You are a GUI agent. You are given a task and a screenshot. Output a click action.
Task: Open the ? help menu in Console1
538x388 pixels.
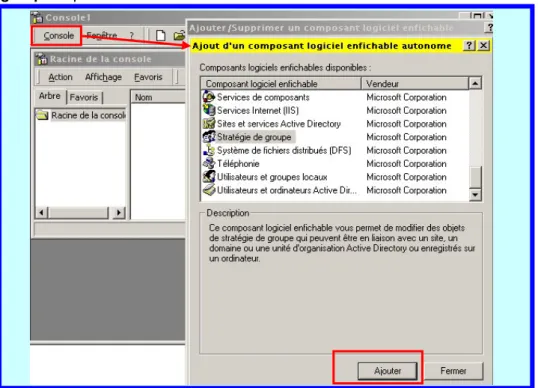[x=131, y=36]
